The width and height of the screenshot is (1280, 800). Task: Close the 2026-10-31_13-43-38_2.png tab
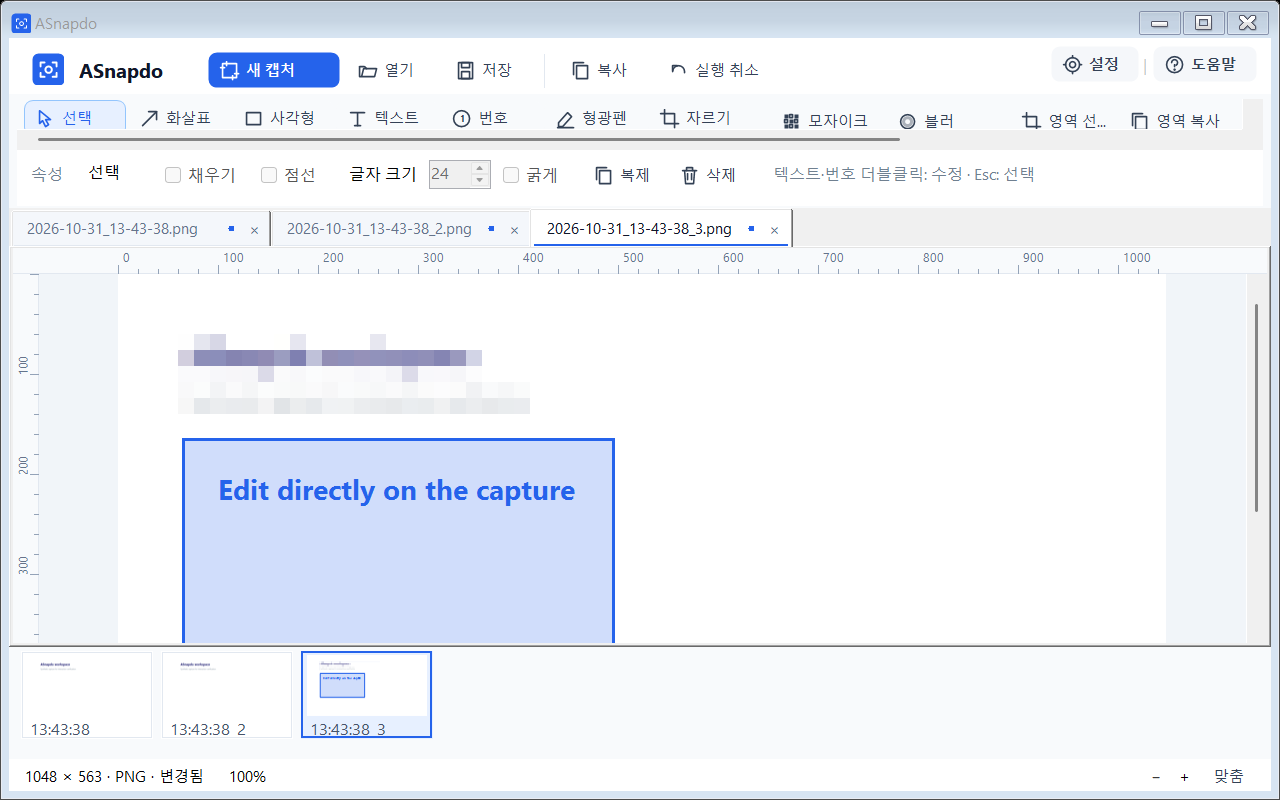pyautogui.click(x=514, y=230)
